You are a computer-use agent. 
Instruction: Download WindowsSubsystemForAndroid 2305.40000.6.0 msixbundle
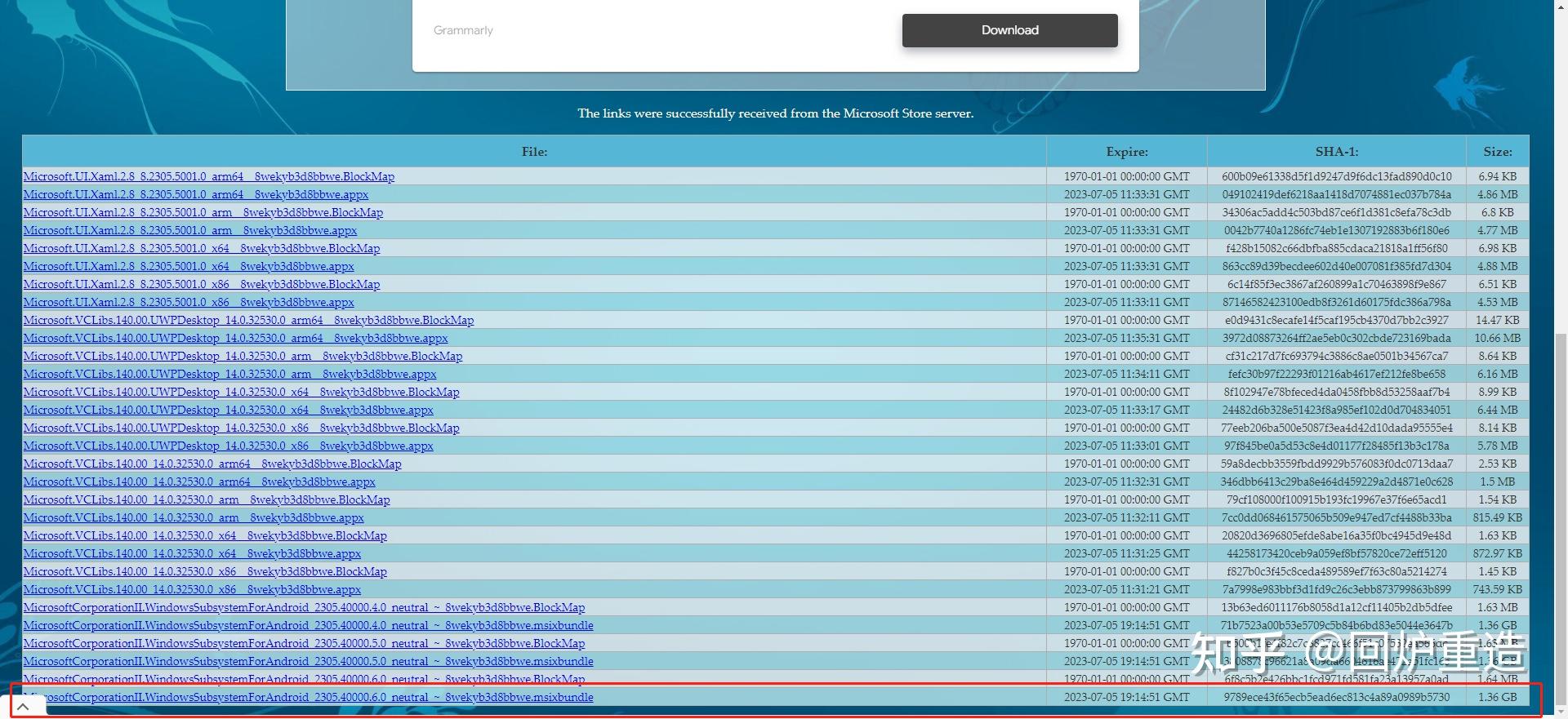pos(308,697)
